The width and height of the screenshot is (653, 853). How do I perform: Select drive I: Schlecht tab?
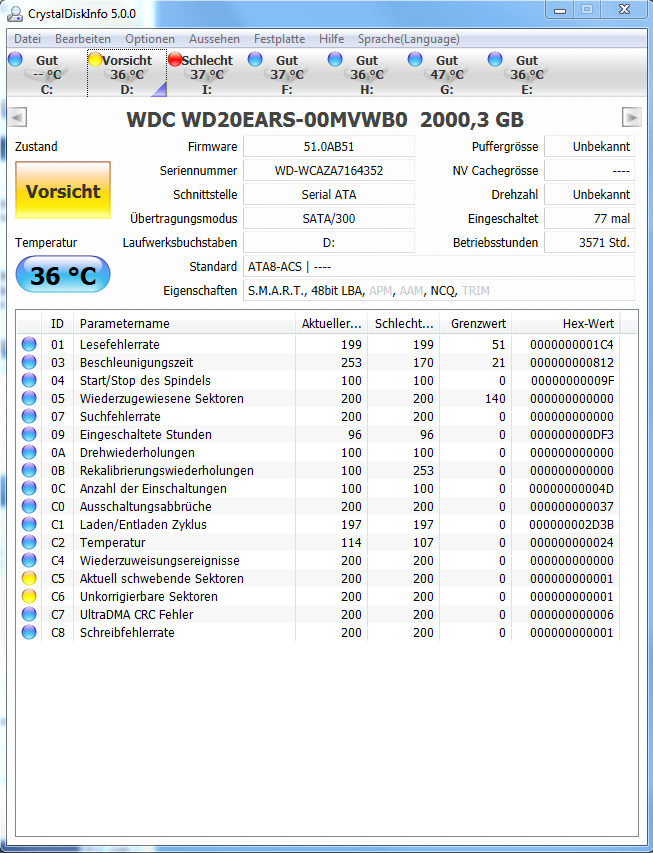click(207, 74)
